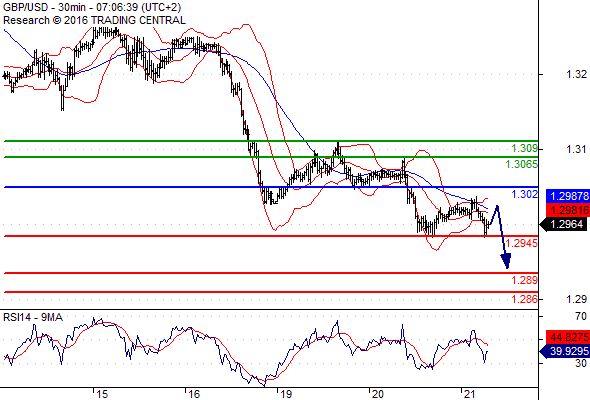Click the date 19 on time axis
The image size is (590, 400).
(x=286, y=394)
